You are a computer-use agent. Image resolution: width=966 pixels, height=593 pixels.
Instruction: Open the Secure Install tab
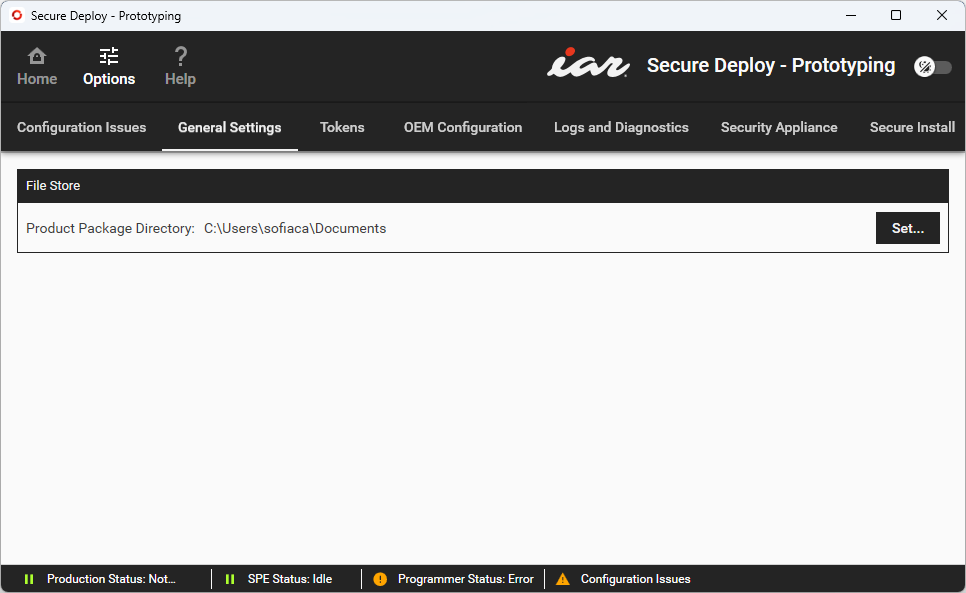pyautogui.click(x=911, y=127)
